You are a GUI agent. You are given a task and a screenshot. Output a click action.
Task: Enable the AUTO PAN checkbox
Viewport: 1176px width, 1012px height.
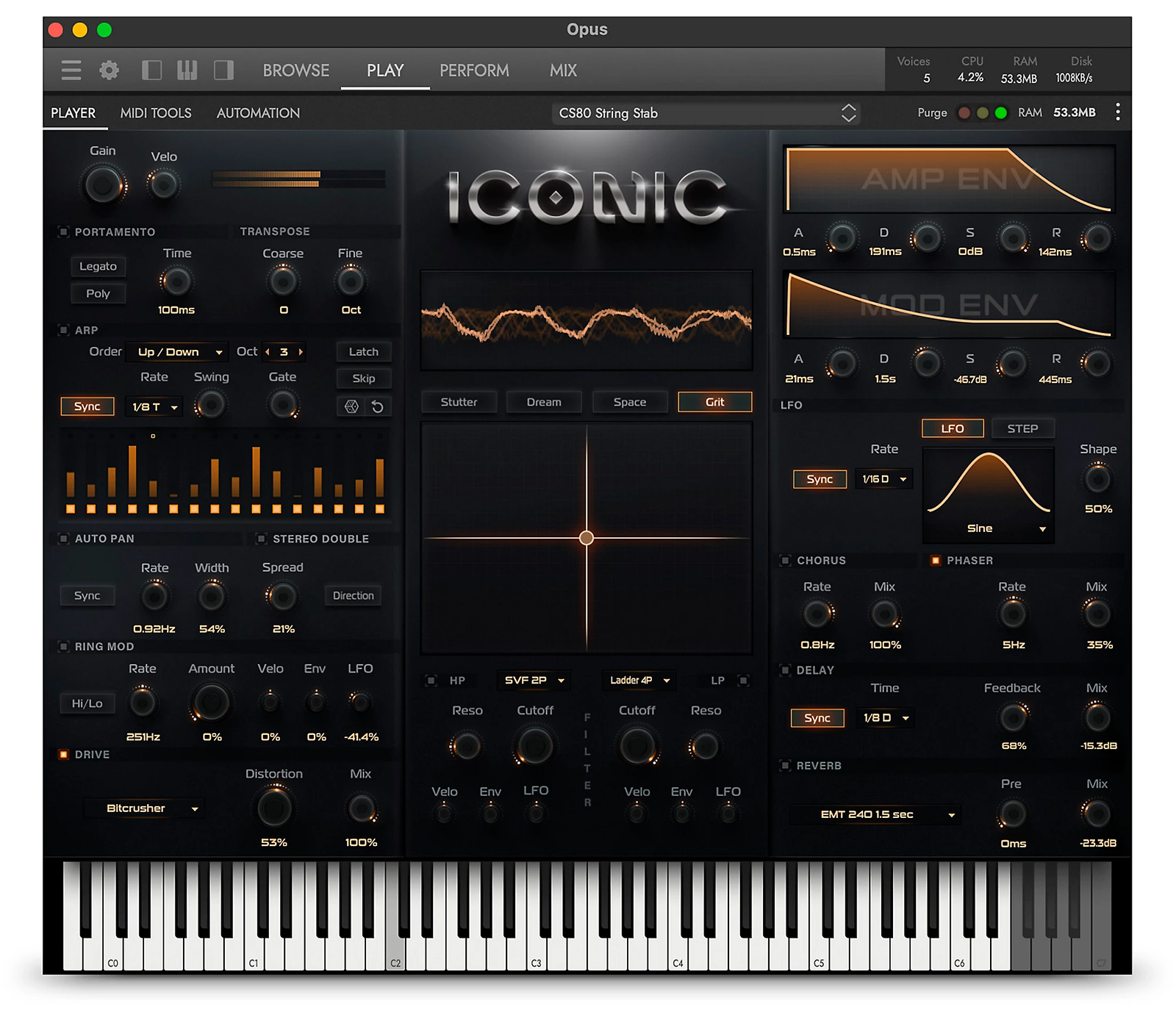click(64, 539)
